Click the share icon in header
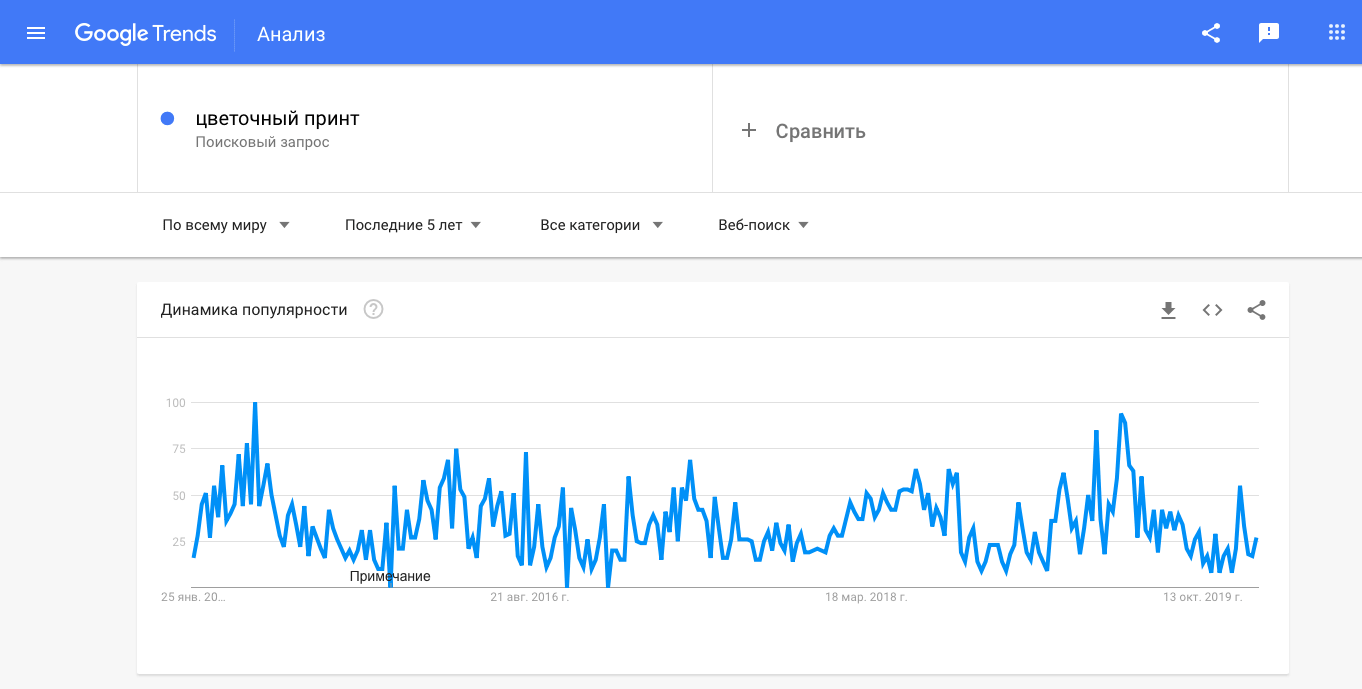The height and width of the screenshot is (689, 1362). [x=1211, y=33]
